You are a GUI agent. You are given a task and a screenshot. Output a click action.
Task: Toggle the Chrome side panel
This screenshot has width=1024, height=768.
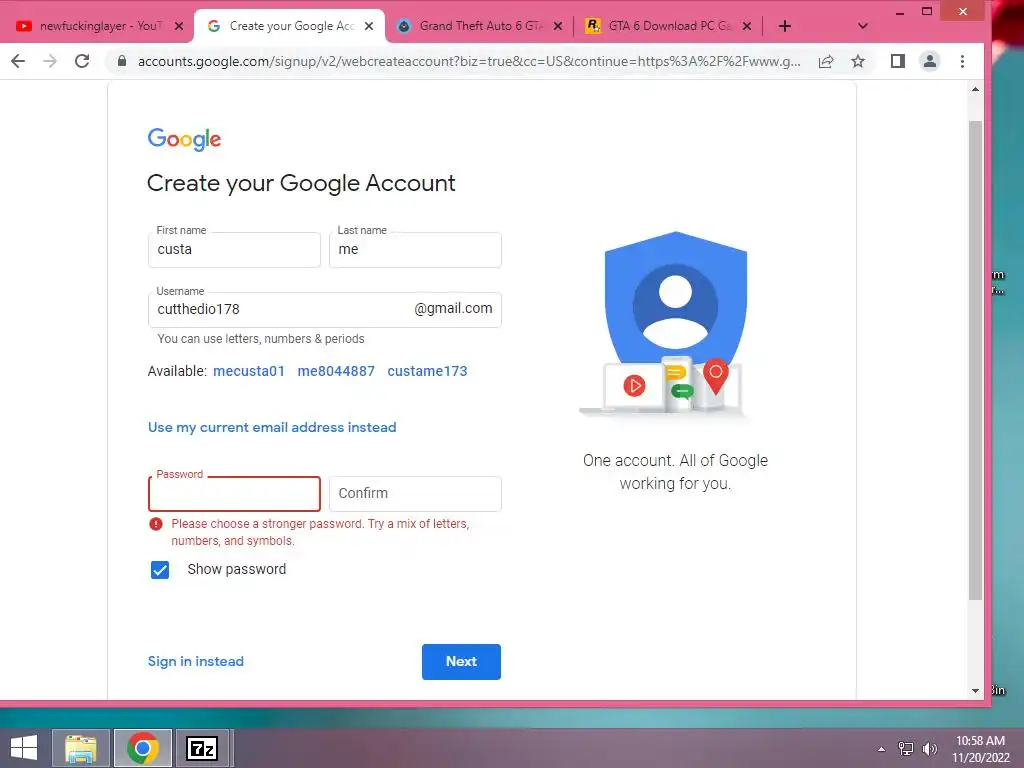point(898,61)
